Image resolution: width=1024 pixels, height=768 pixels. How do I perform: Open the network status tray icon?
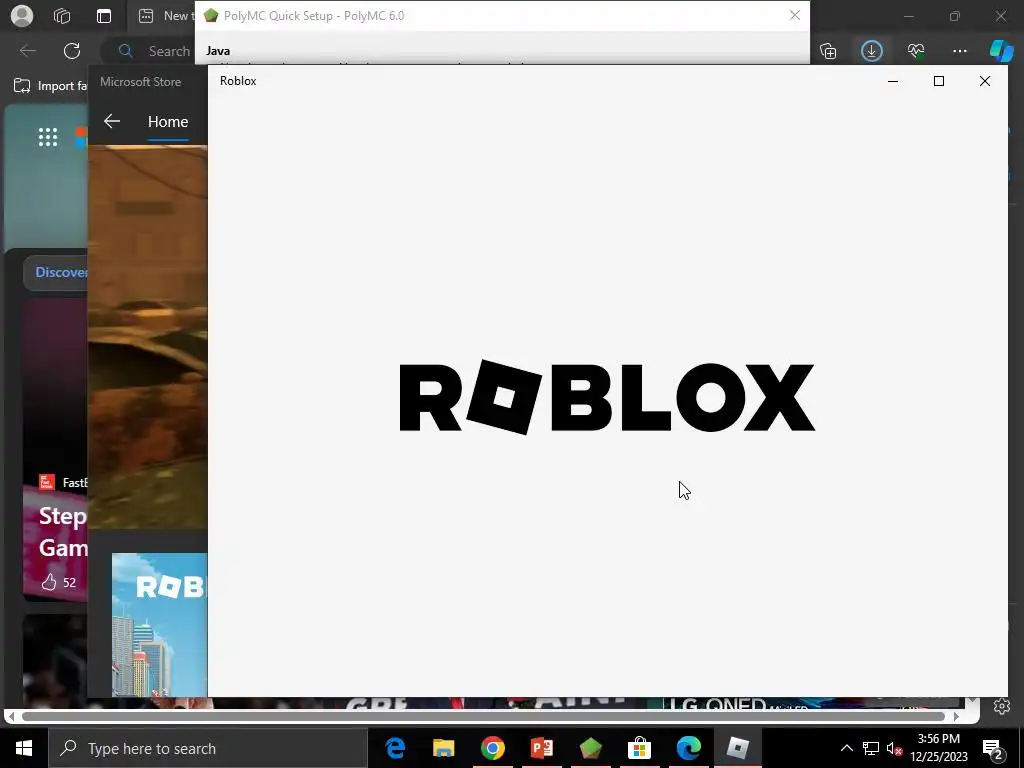(x=871, y=748)
